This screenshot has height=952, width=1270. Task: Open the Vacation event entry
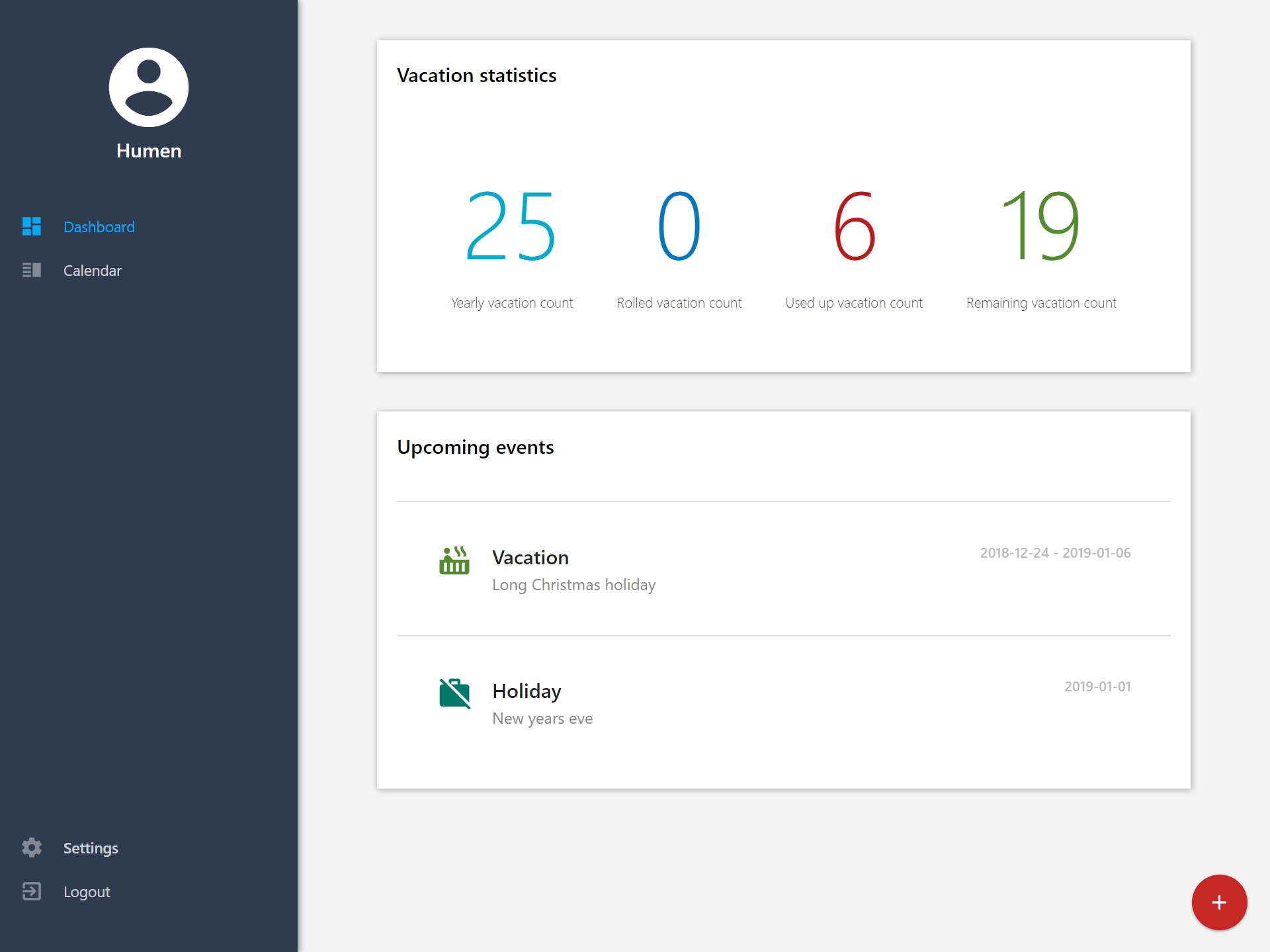[784, 569]
